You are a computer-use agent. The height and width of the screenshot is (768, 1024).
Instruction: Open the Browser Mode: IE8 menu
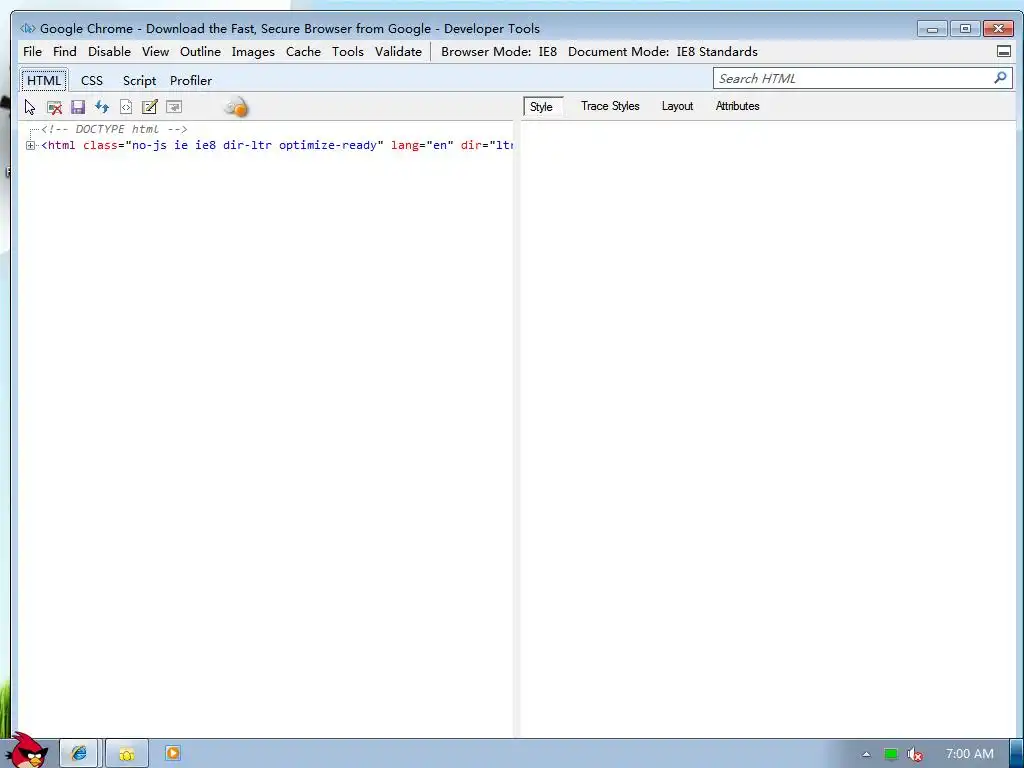pos(499,52)
